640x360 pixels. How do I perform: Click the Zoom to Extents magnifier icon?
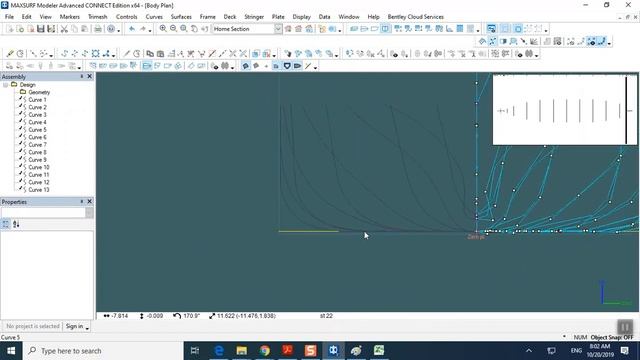(184, 29)
